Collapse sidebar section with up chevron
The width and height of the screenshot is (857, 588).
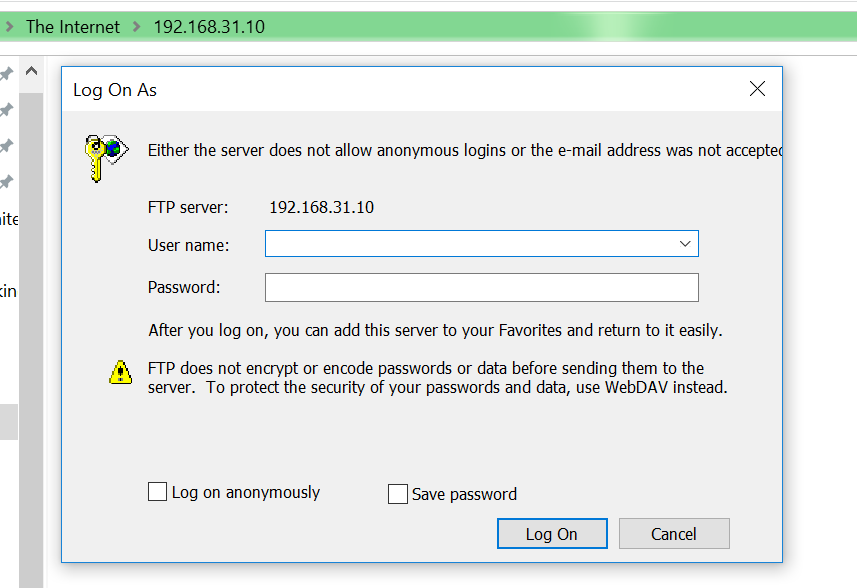pos(31,71)
